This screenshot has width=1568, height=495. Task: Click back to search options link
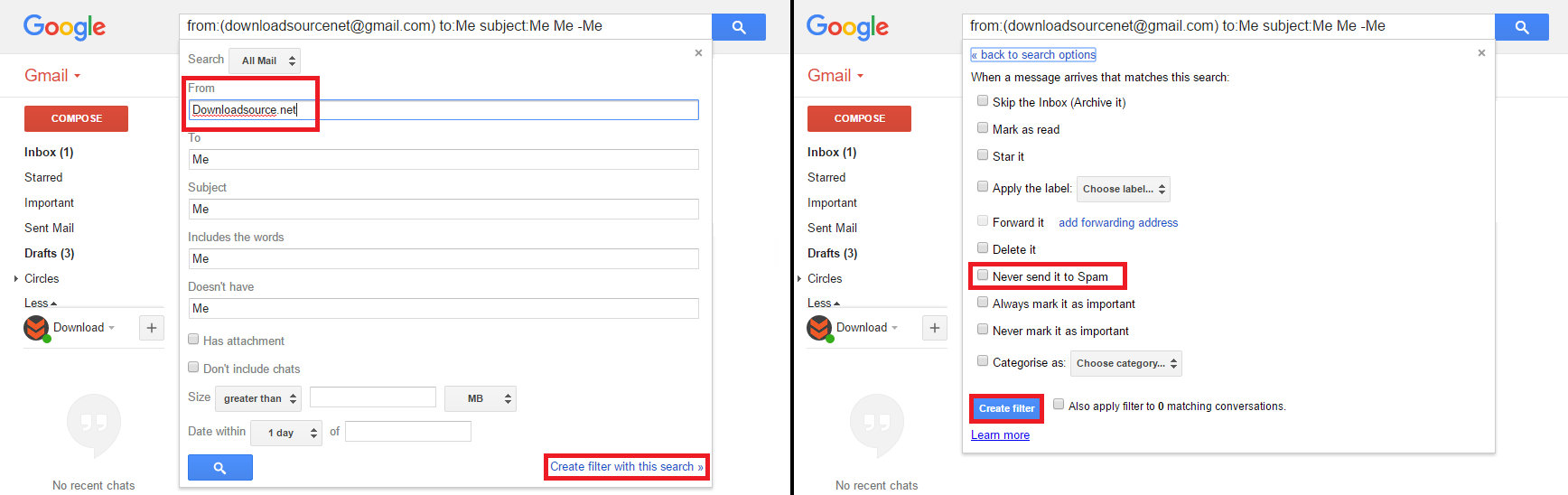pos(1033,54)
